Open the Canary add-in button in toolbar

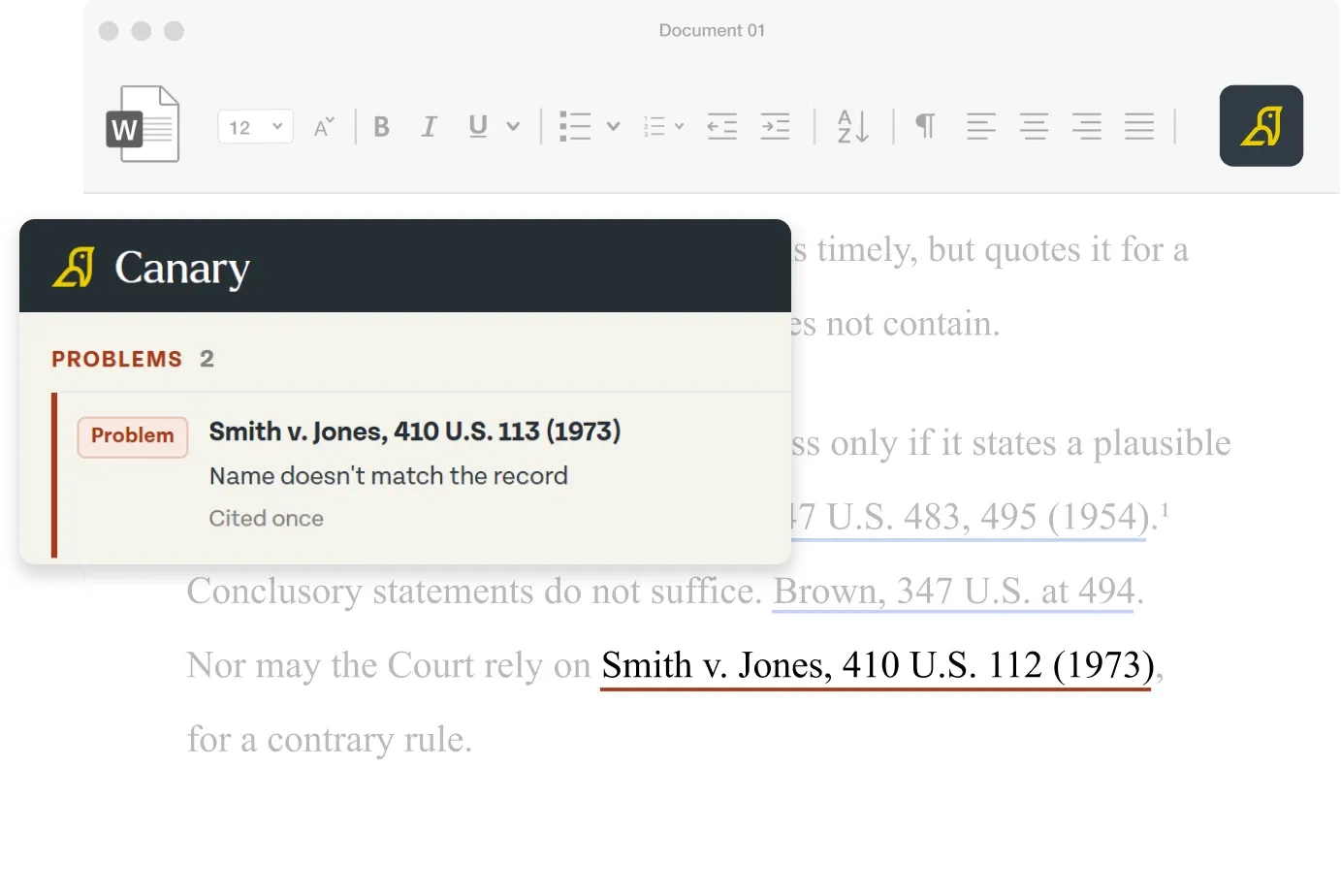(1261, 126)
